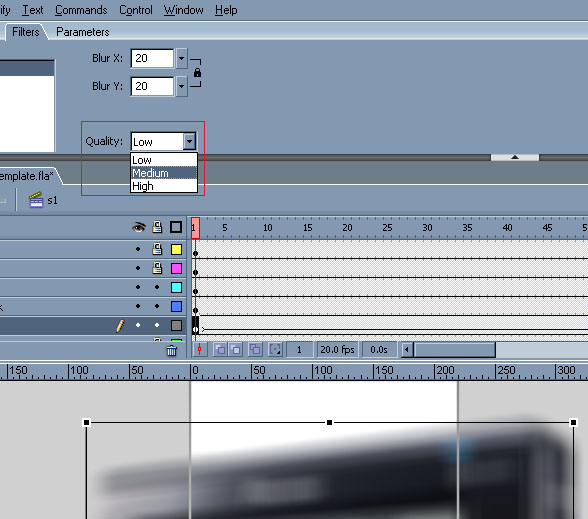Click the delete layer trash icon
The height and width of the screenshot is (519, 588).
(171, 351)
